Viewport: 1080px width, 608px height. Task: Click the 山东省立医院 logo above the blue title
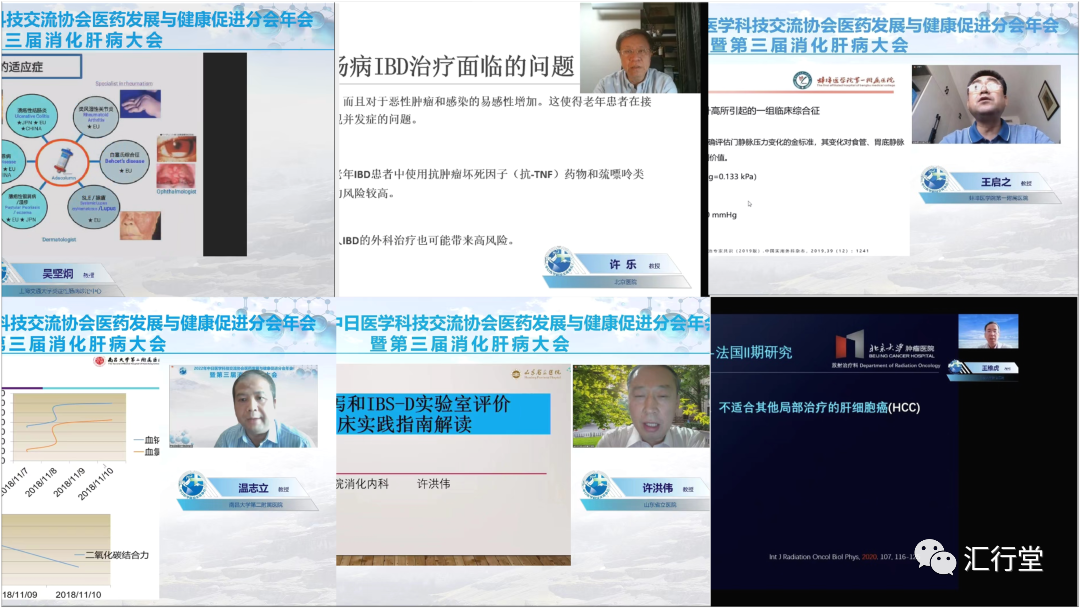537,374
